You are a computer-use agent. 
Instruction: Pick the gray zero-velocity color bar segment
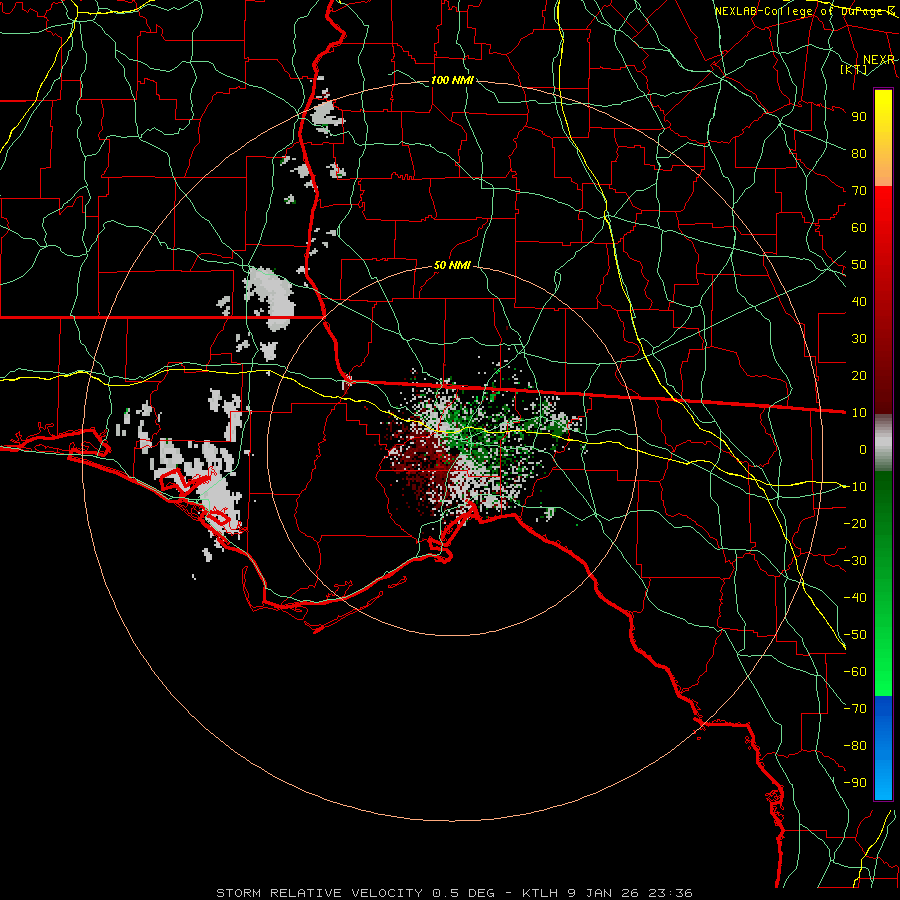point(883,443)
